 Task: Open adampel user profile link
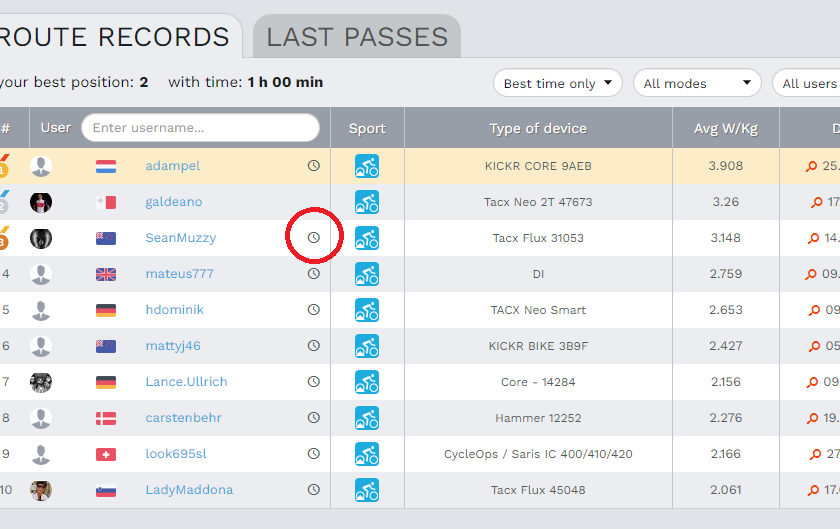click(x=172, y=166)
